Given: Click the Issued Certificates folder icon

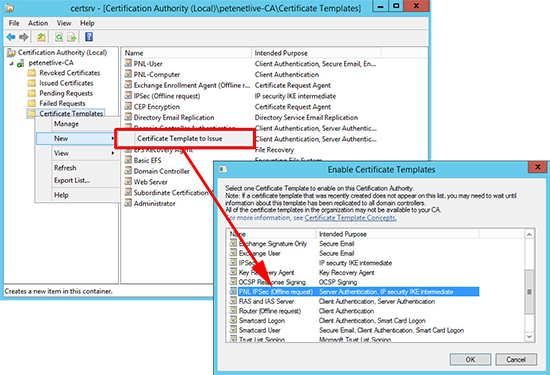Looking at the screenshot, I should pyautogui.click(x=32, y=83).
